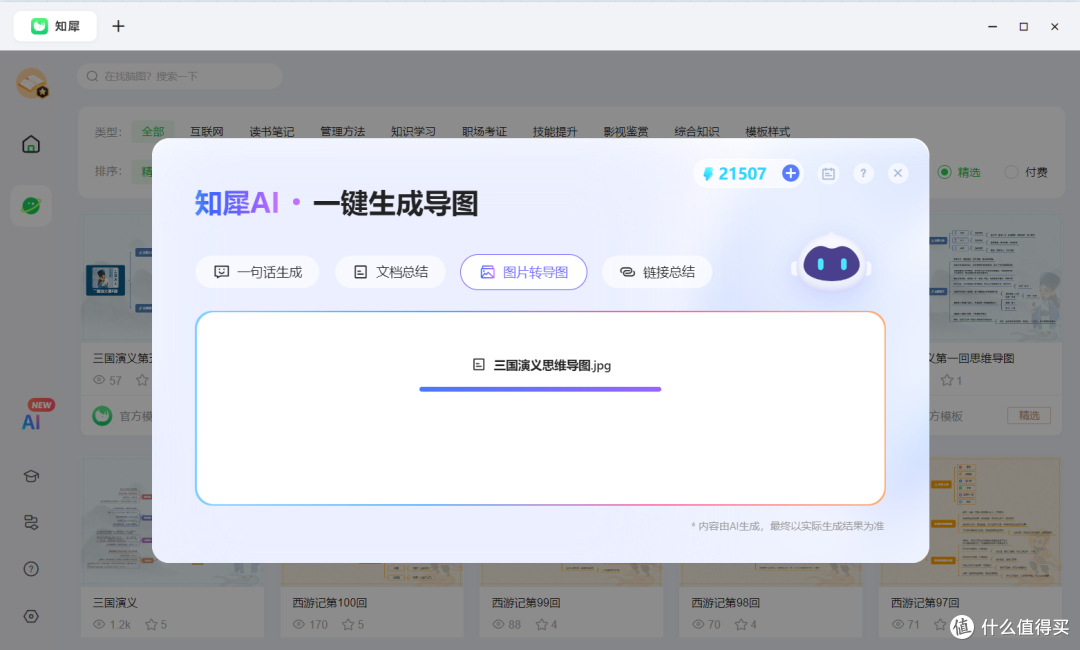Open the help question icon in sidebar
Screen dimensions: 1080x650
[31, 569]
